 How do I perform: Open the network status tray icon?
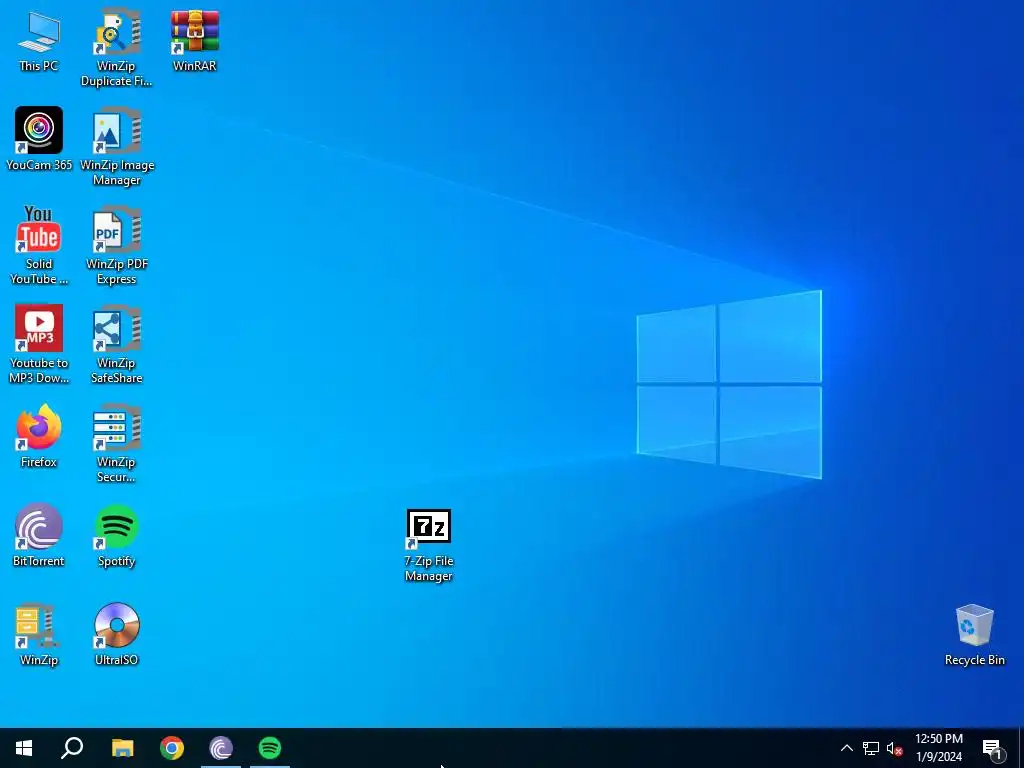pyautogui.click(x=871, y=748)
